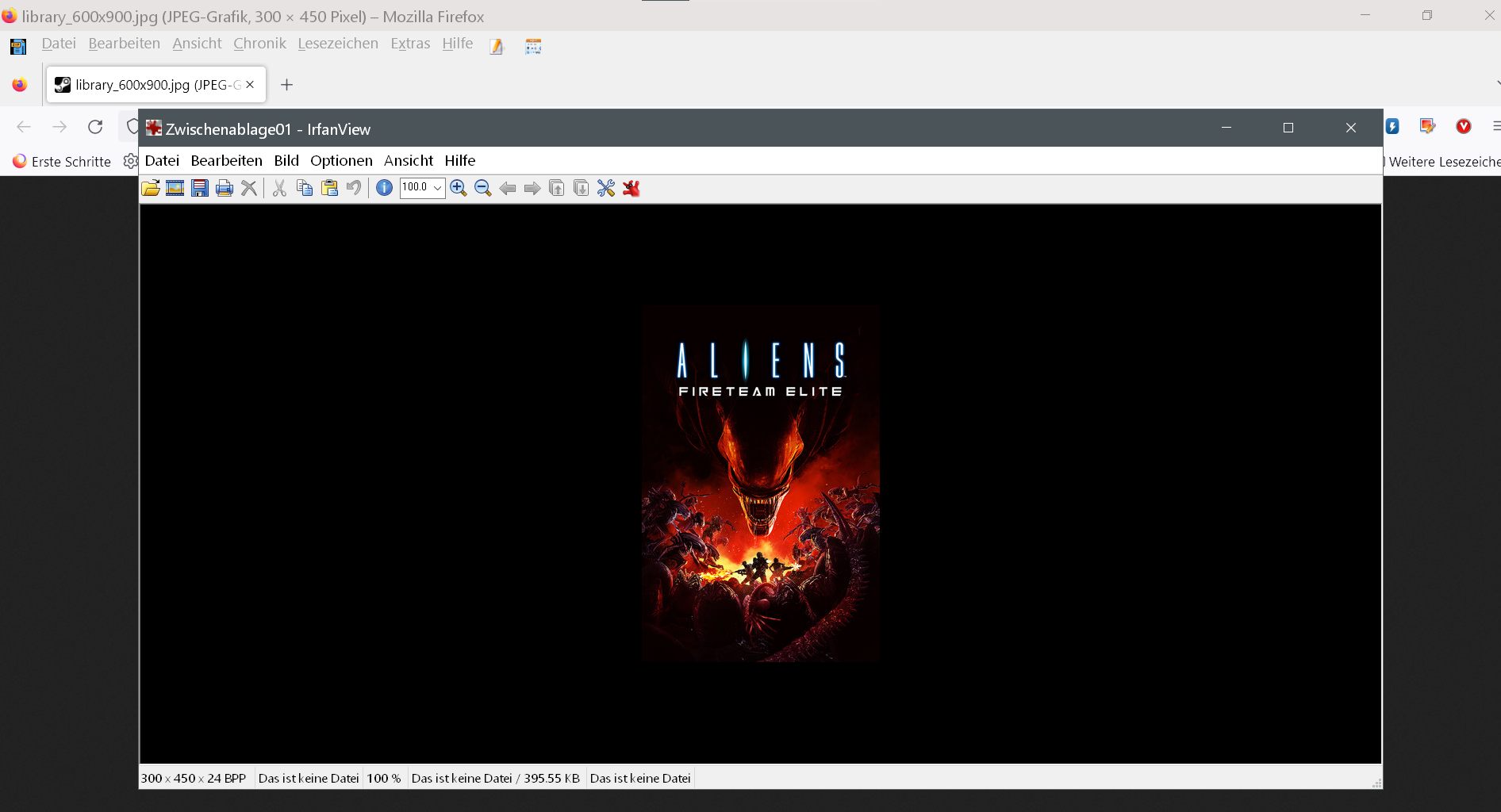Click the Print icon in IrfanView toolbar
Image resolution: width=1501 pixels, height=812 pixels.
225,188
